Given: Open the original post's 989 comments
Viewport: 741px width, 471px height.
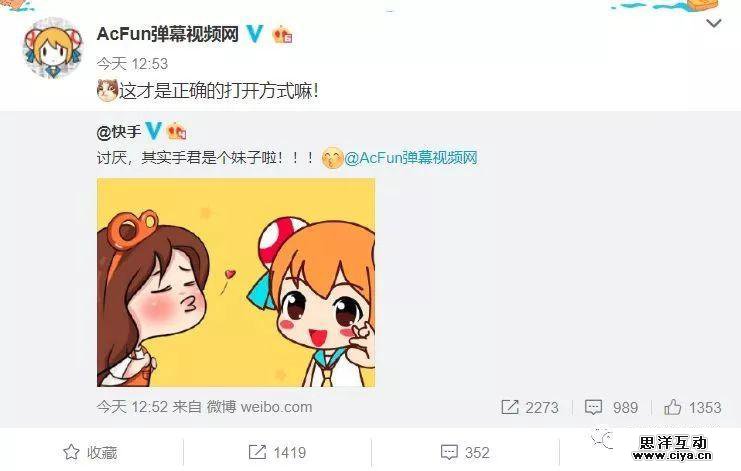Looking at the screenshot, I should 611,407.
